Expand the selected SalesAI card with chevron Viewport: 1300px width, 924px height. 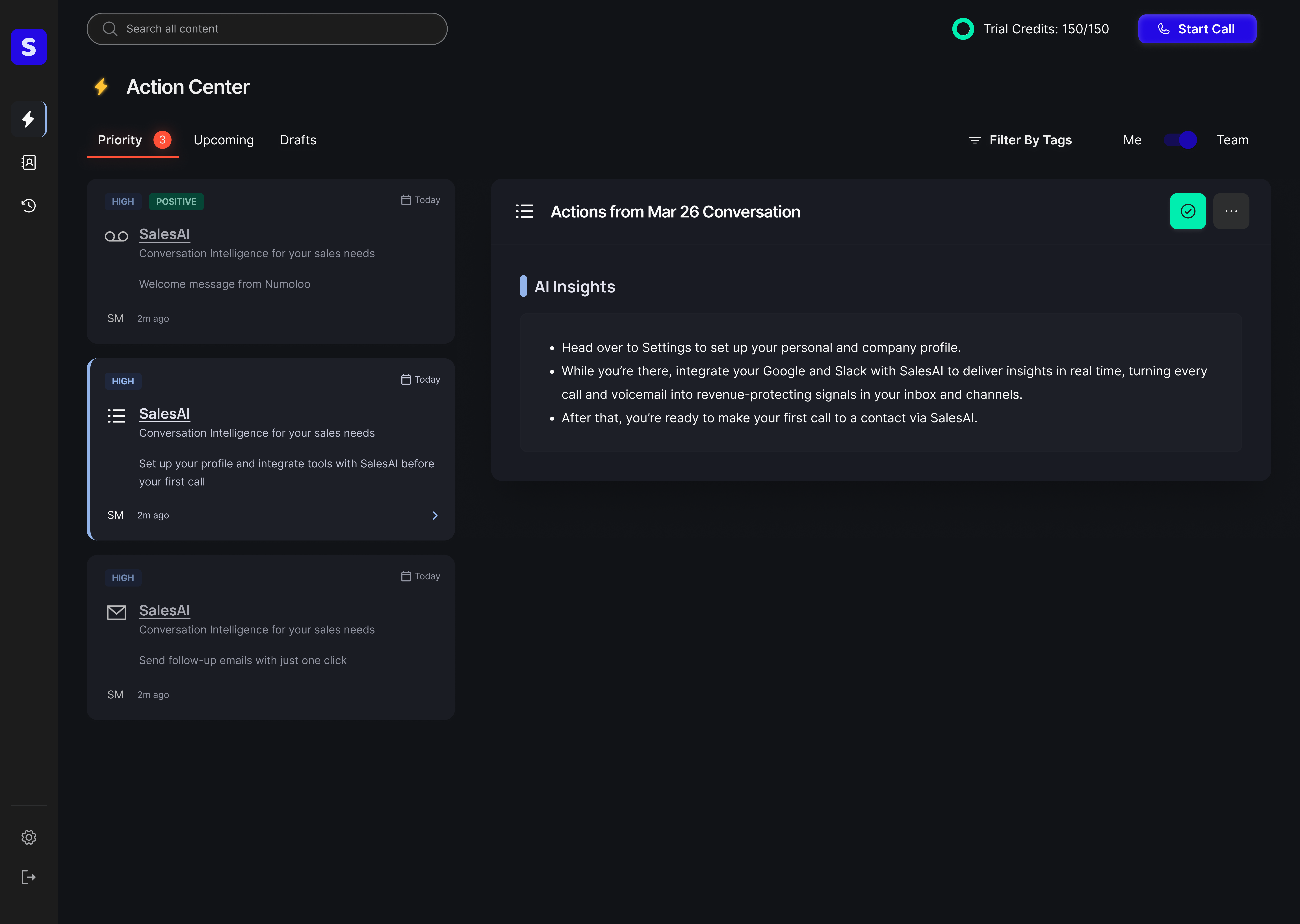(435, 515)
